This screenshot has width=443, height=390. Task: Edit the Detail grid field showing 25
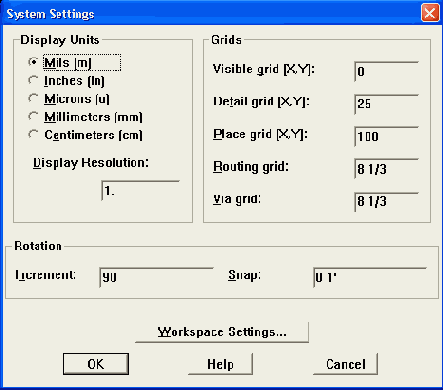[386, 104]
